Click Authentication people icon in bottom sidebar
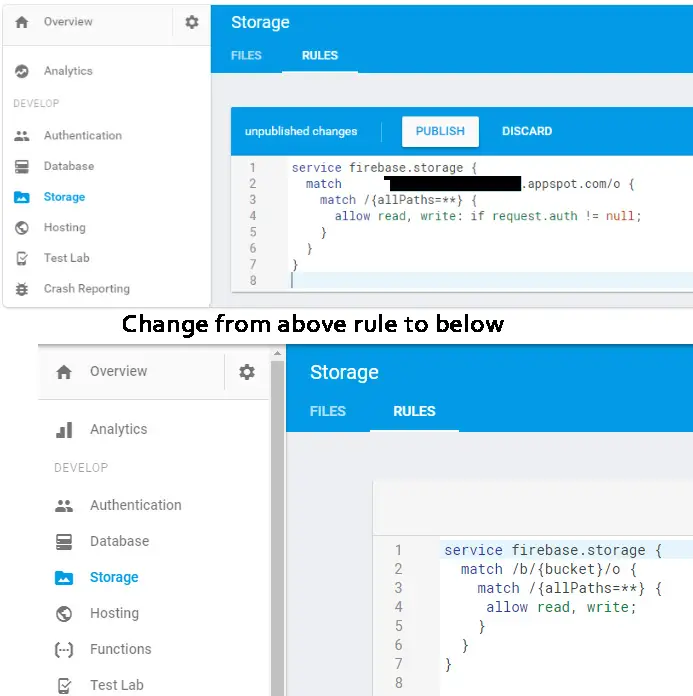 click(64, 506)
